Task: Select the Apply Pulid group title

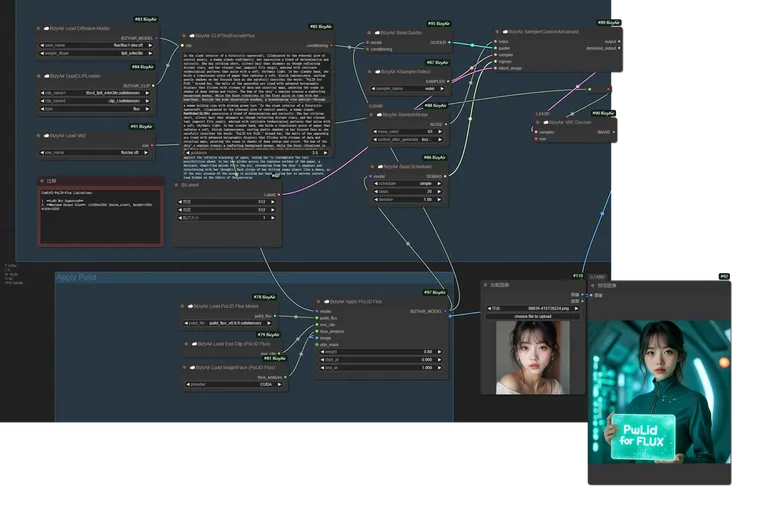Action: (x=76, y=277)
